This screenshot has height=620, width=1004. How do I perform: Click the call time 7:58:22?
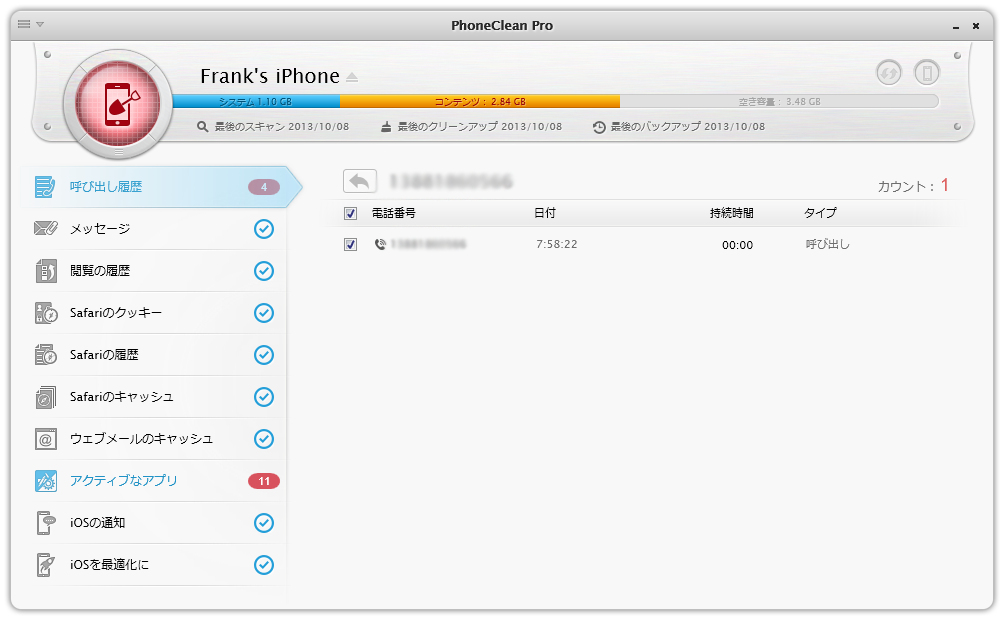(556, 244)
